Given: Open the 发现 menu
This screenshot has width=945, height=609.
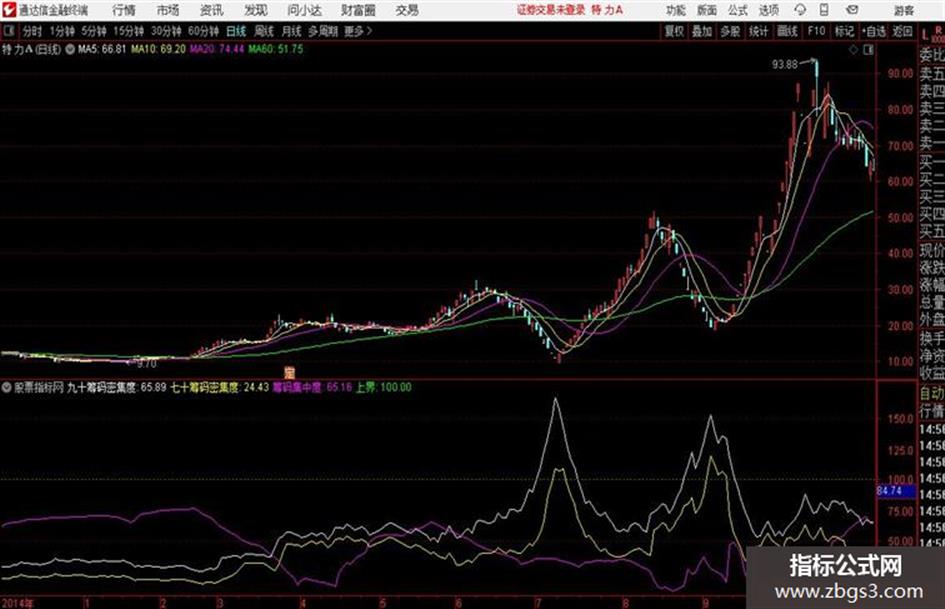Looking at the screenshot, I should [256, 10].
